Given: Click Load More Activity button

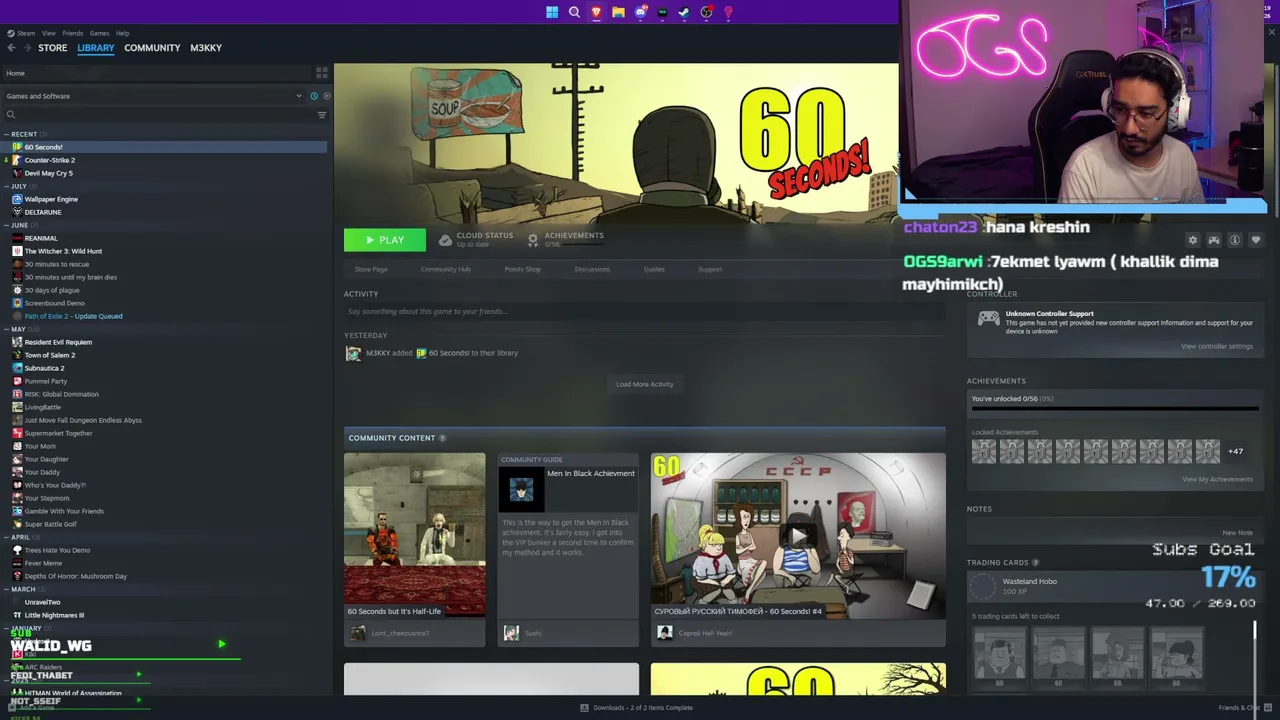Looking at the screenshot, I should (645, 384).
